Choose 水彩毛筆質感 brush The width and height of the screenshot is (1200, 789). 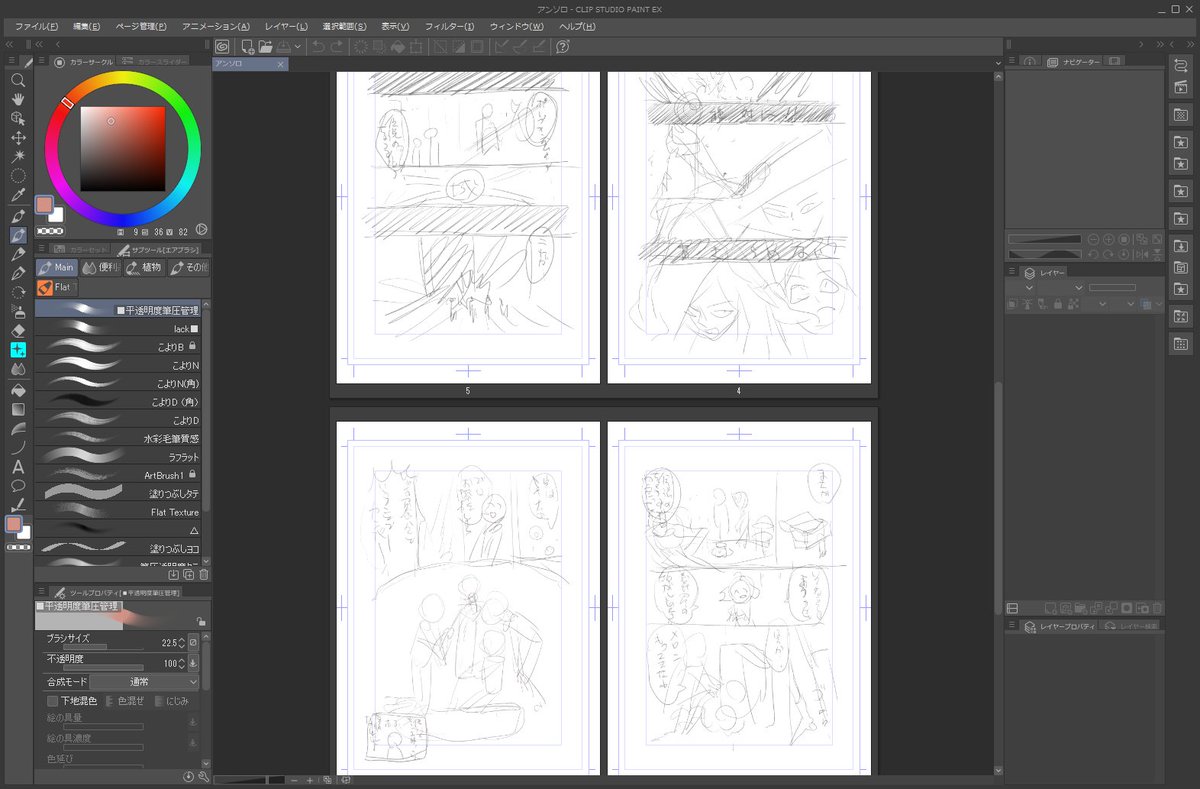118,438
